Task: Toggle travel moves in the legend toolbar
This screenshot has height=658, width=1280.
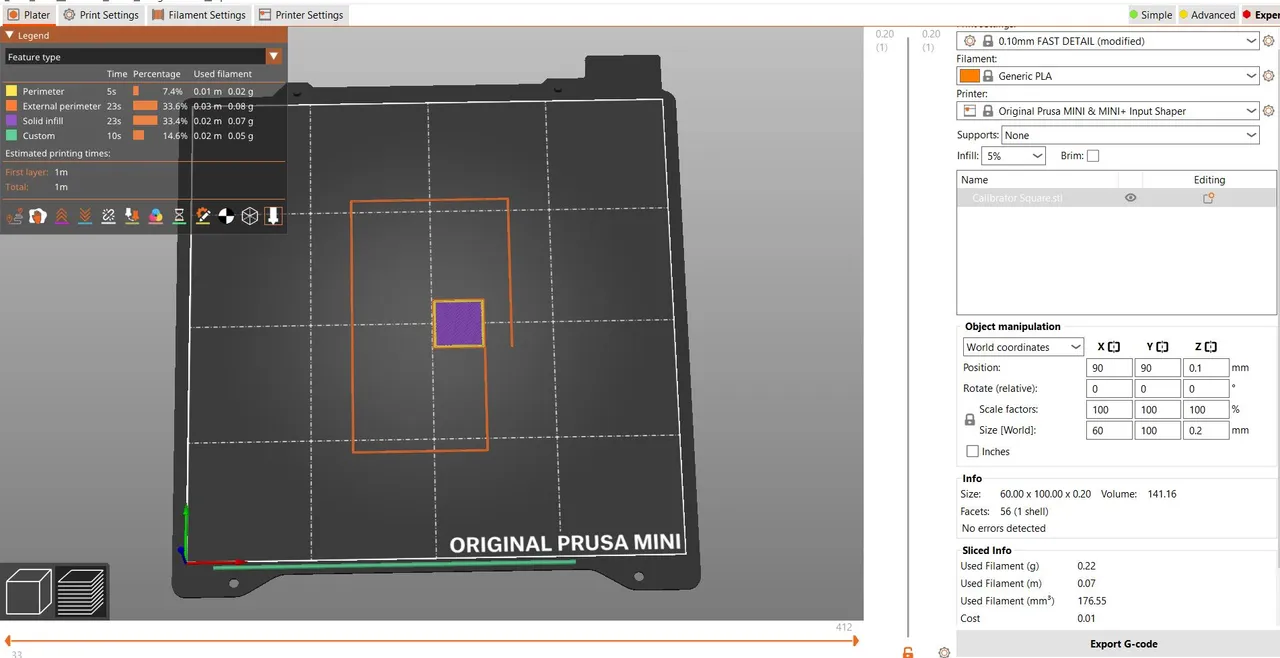Action: coord(15,215)
